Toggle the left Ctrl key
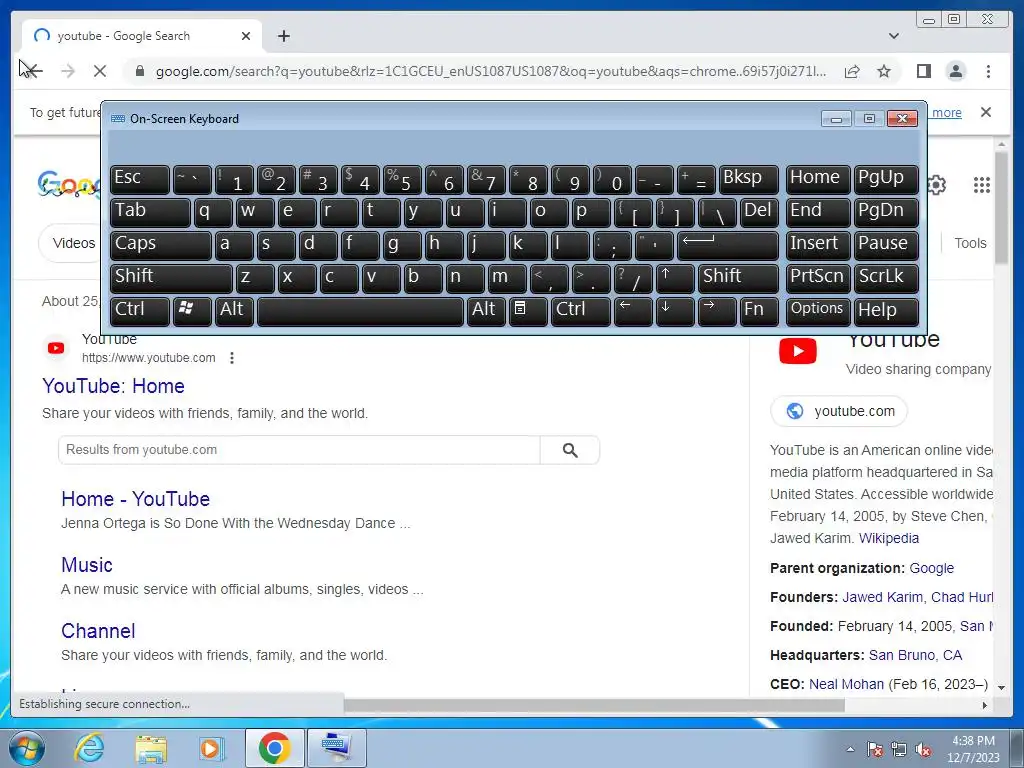Image resolution: width=1024 pixels, height=768 pixels. click(140, 310)
